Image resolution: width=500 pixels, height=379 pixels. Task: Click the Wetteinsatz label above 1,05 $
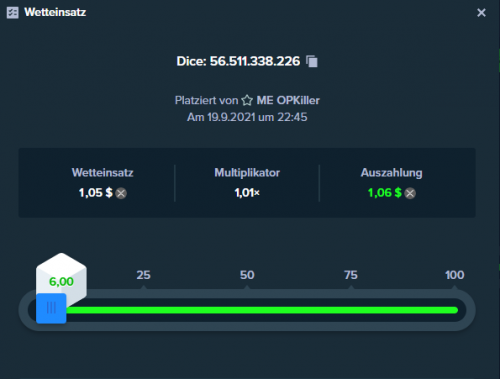(x=103, y=173)
